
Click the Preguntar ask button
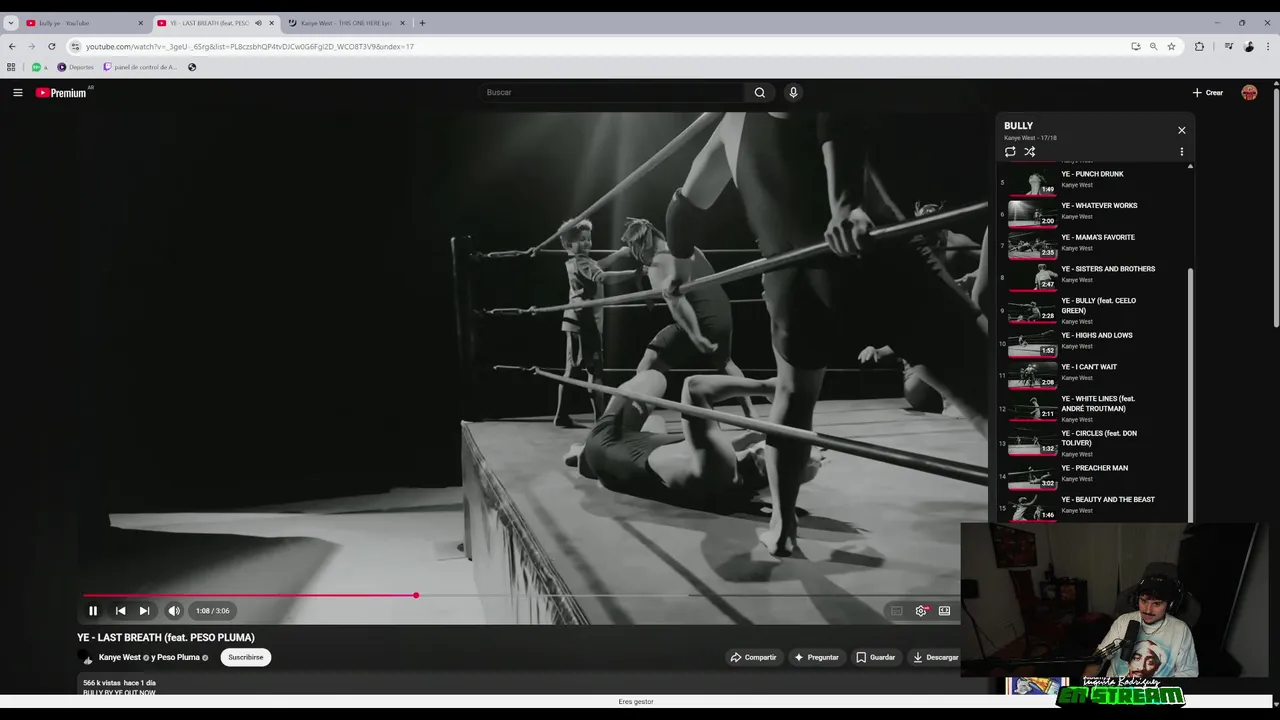pos(816,657)
